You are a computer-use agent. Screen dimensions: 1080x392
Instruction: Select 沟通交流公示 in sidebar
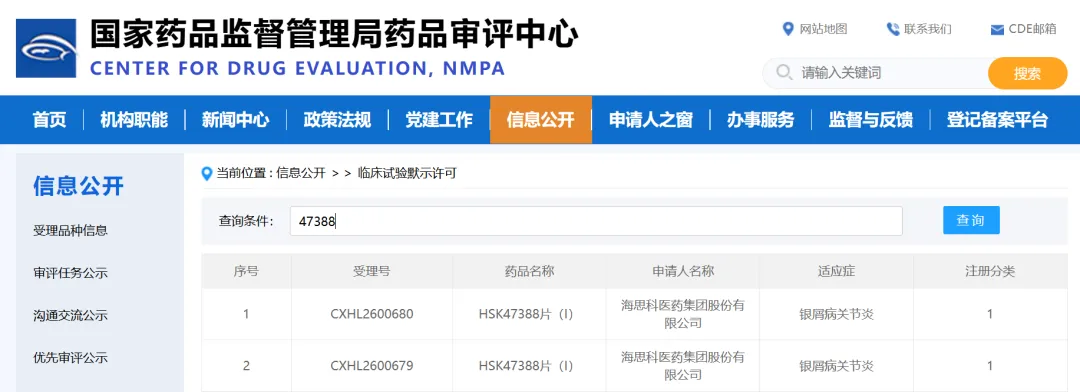(70, 316)
